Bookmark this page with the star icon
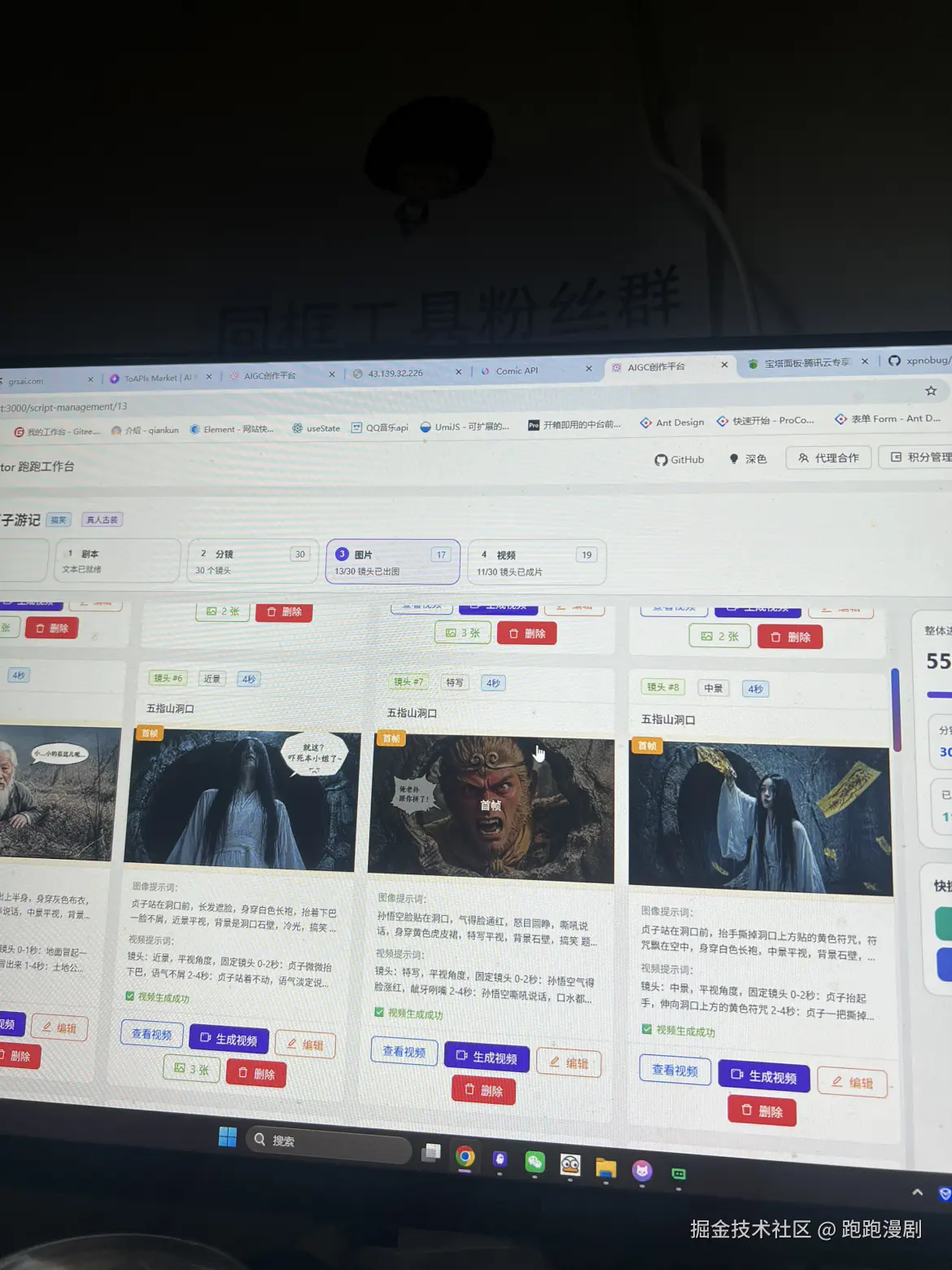Screen dimensions: 952x1270 point(931,391)
